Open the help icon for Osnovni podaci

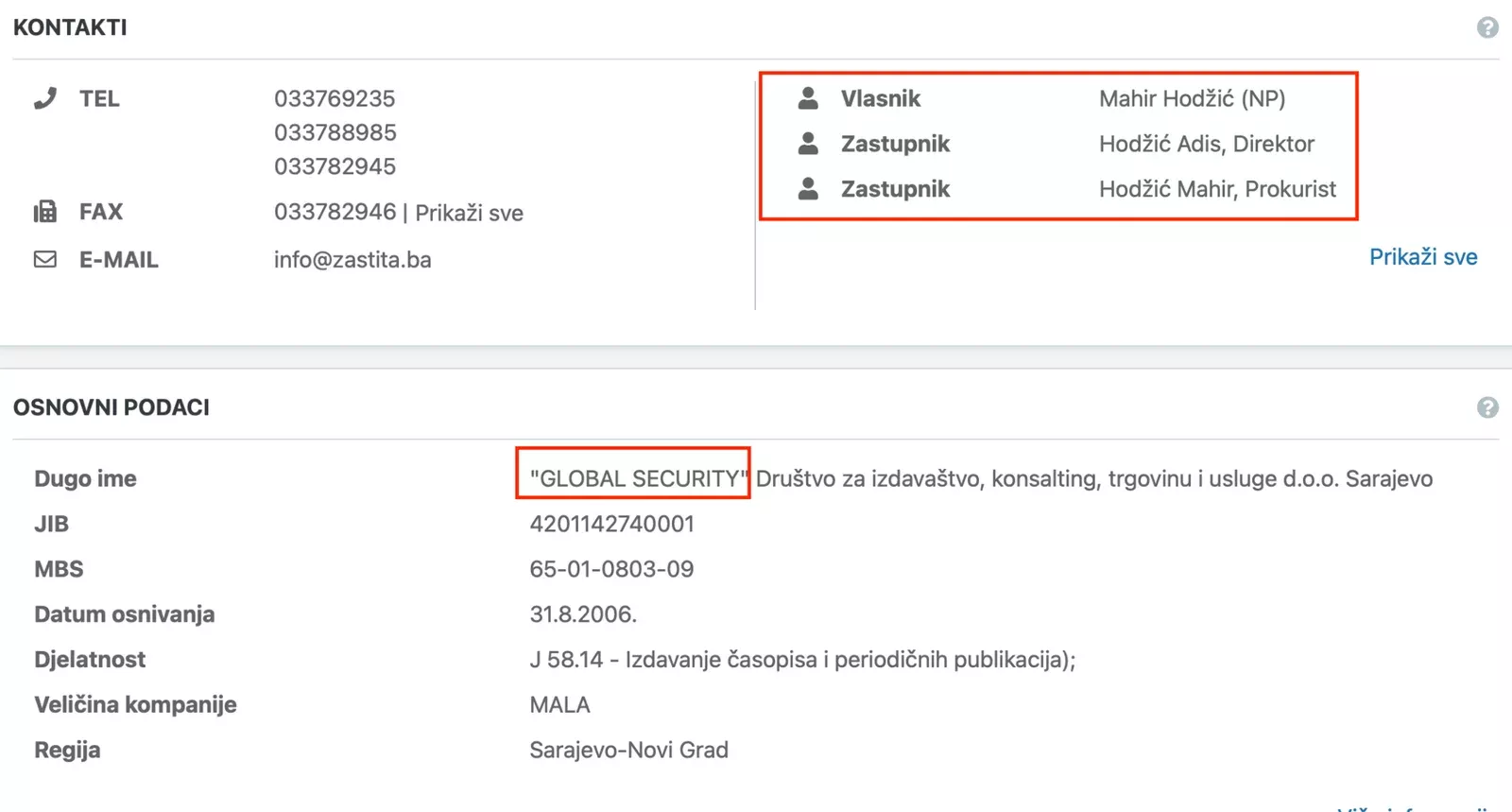1487,407
